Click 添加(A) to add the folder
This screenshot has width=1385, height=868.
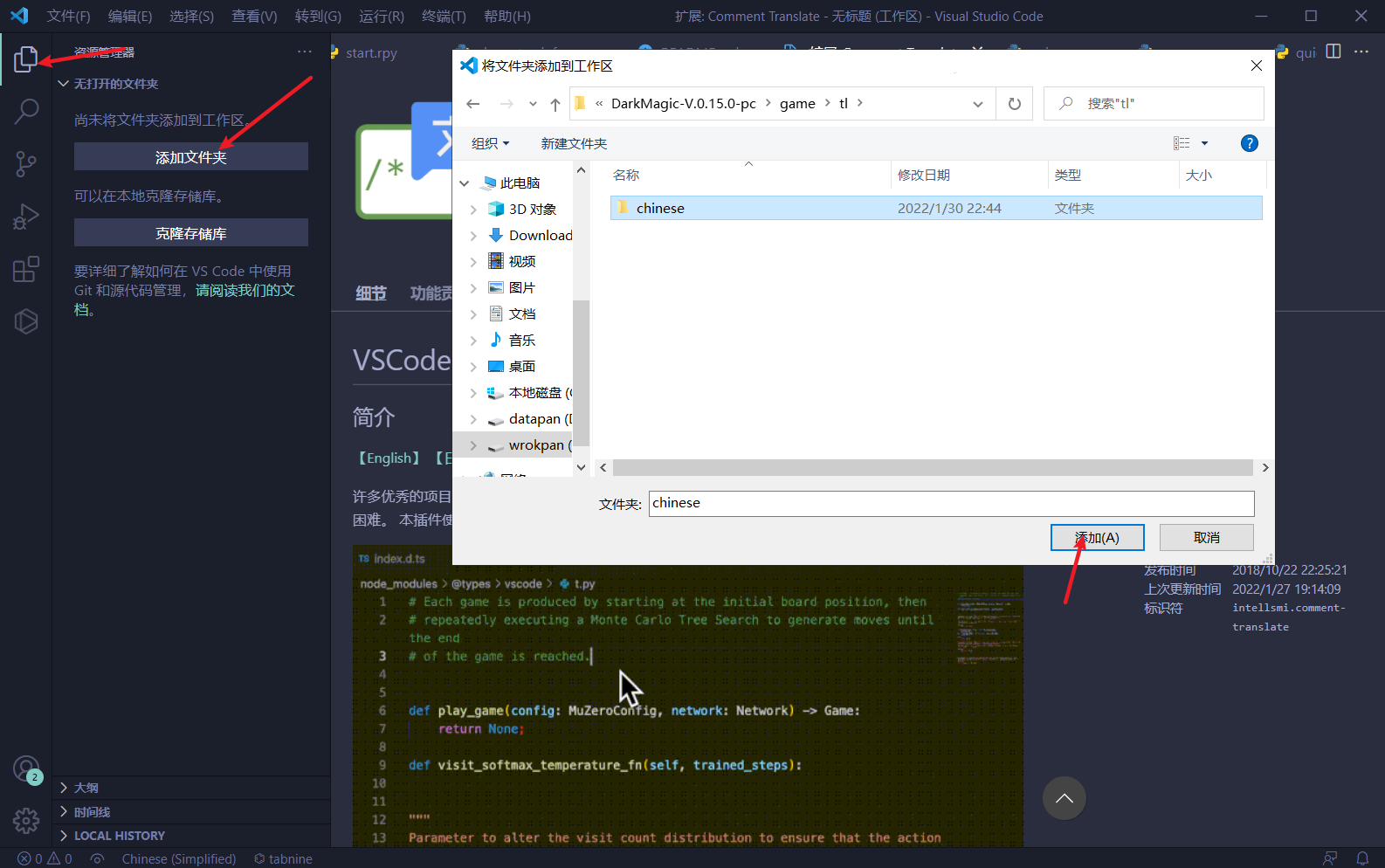coord(1097,538)
